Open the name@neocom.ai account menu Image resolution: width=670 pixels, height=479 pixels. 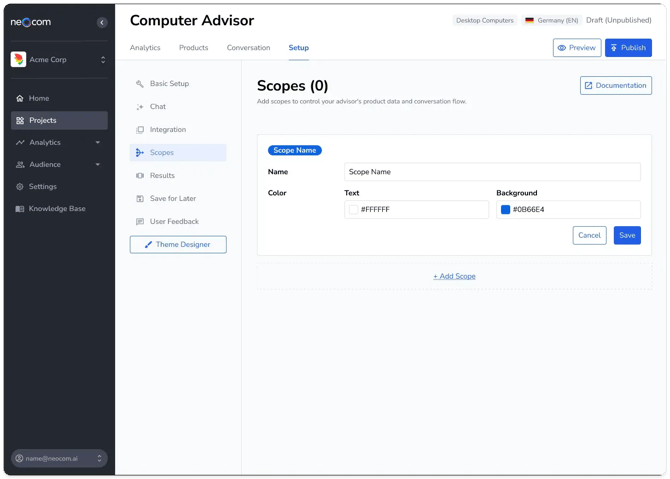click(59, 458)
